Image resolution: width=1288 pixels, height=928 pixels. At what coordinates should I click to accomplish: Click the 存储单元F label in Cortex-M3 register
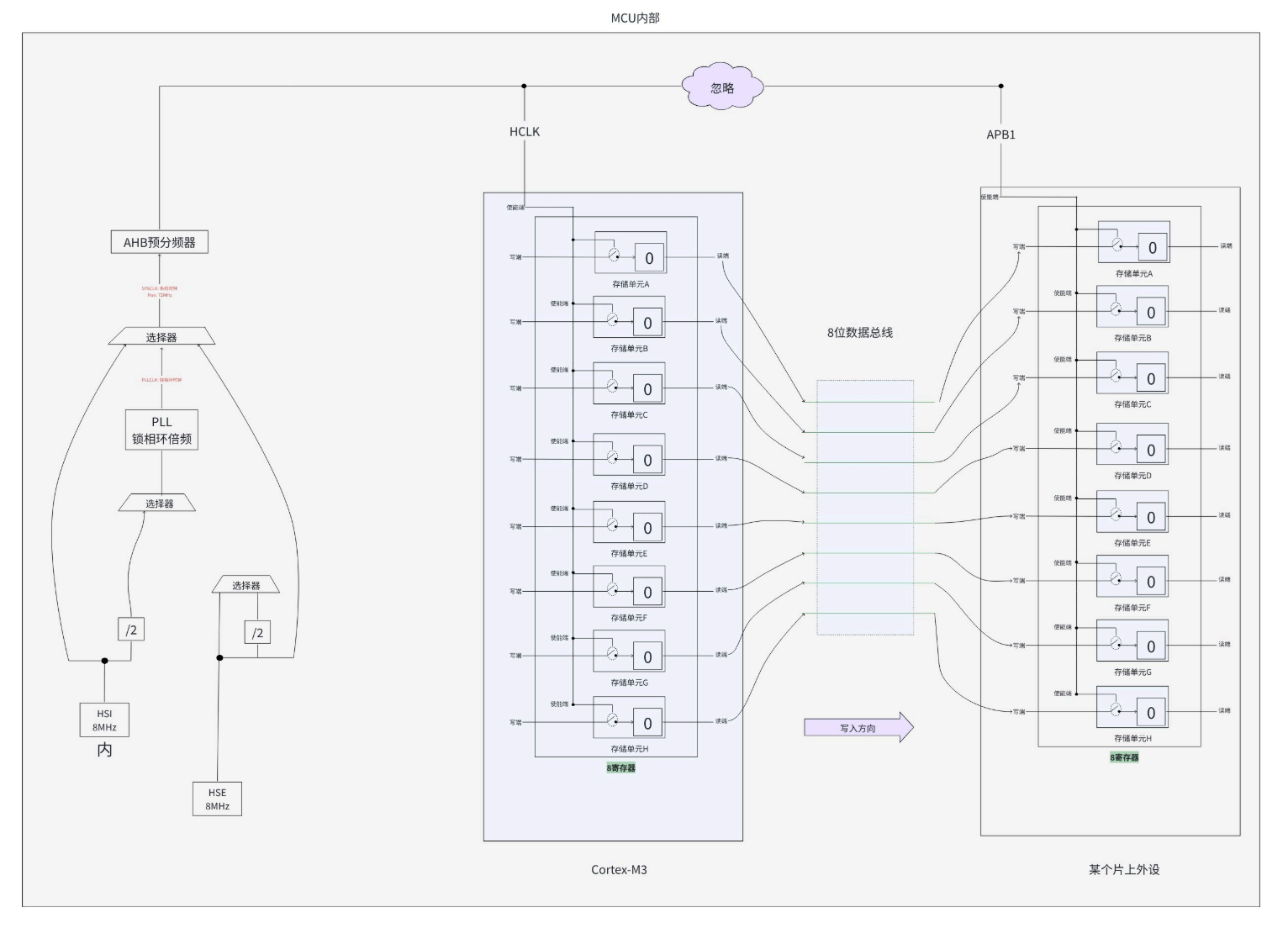629,618
